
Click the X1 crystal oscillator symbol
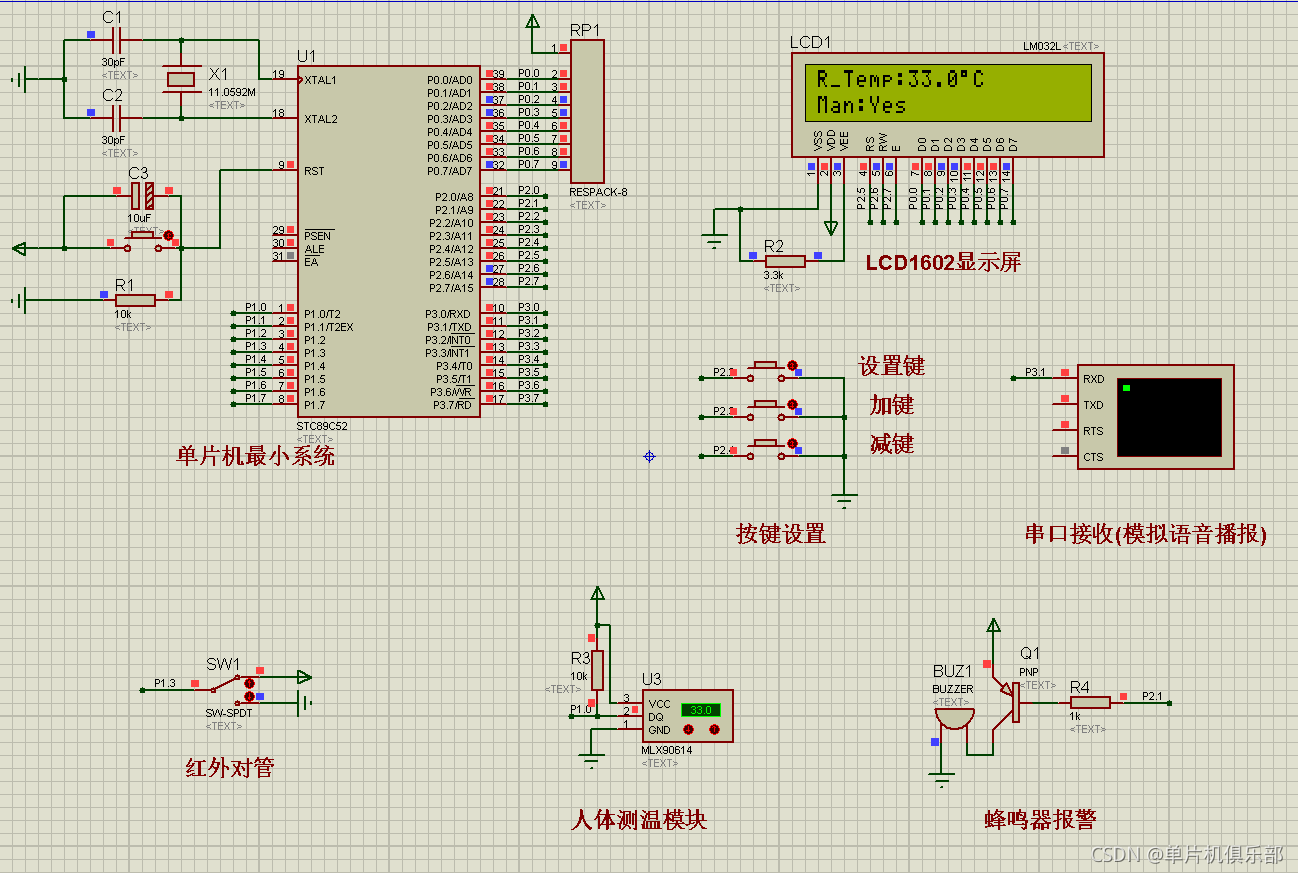click(181, 80)
